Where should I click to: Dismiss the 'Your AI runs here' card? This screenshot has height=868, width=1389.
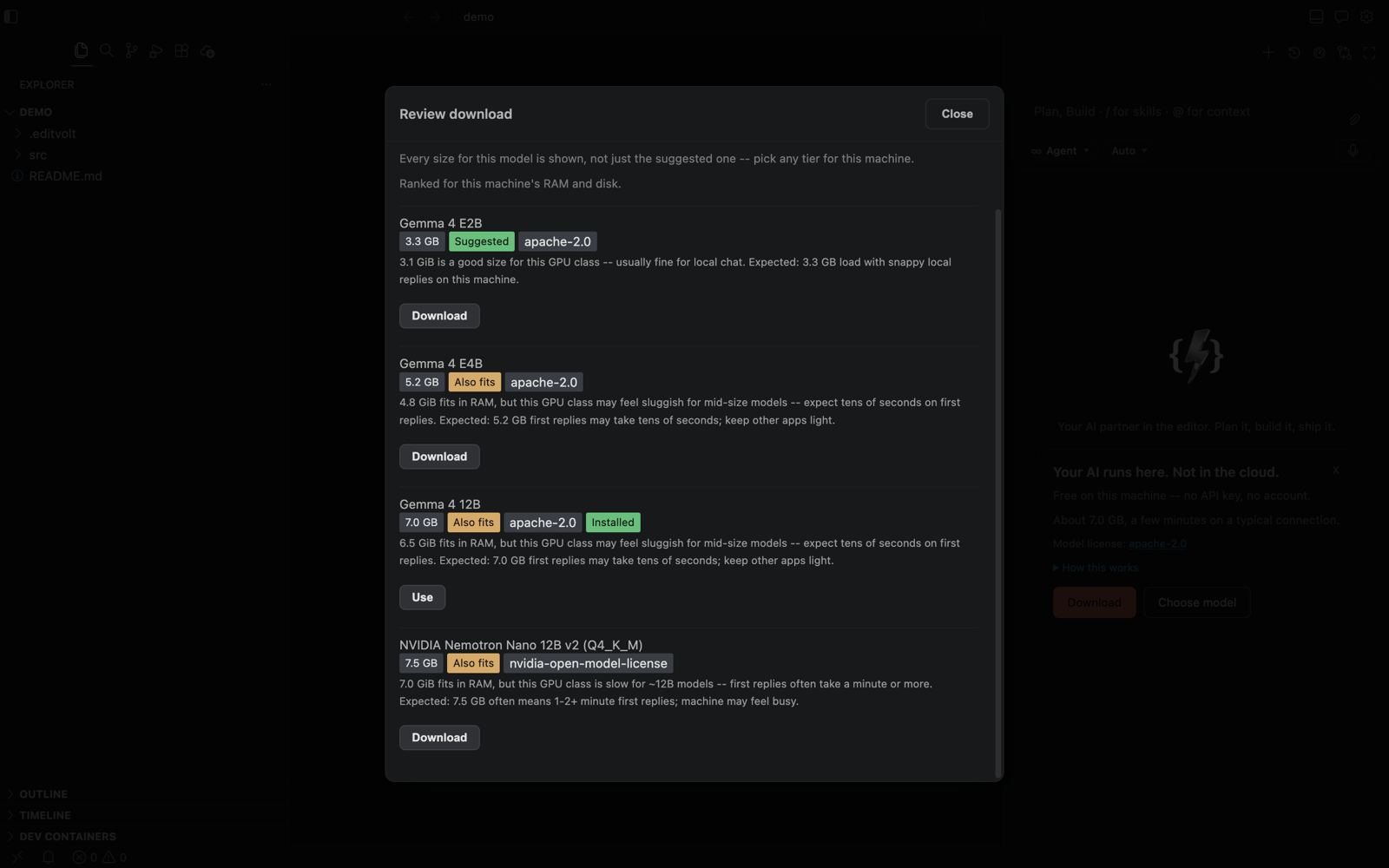(1336, 470)
